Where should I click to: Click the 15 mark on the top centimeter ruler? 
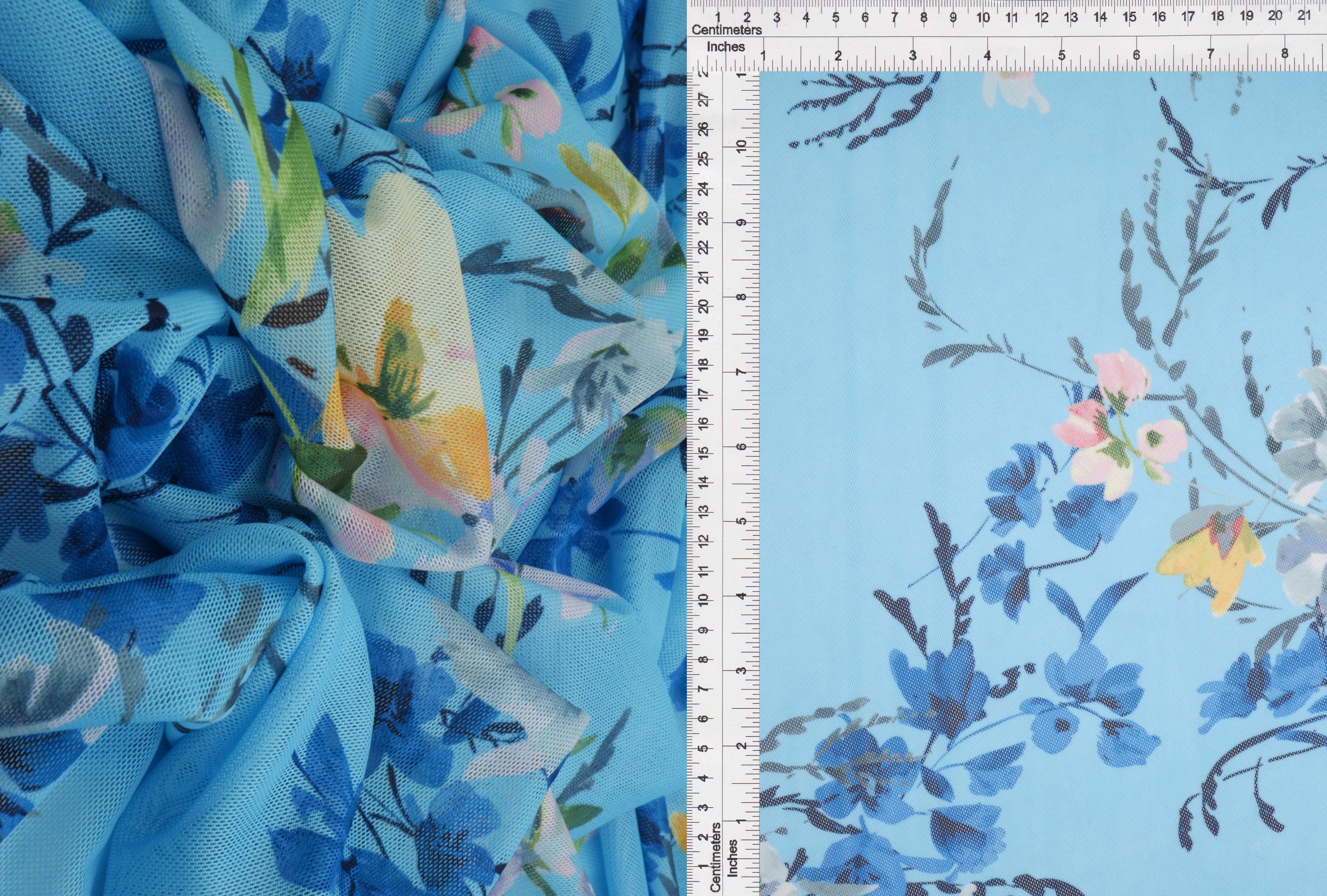(1129, 17)
